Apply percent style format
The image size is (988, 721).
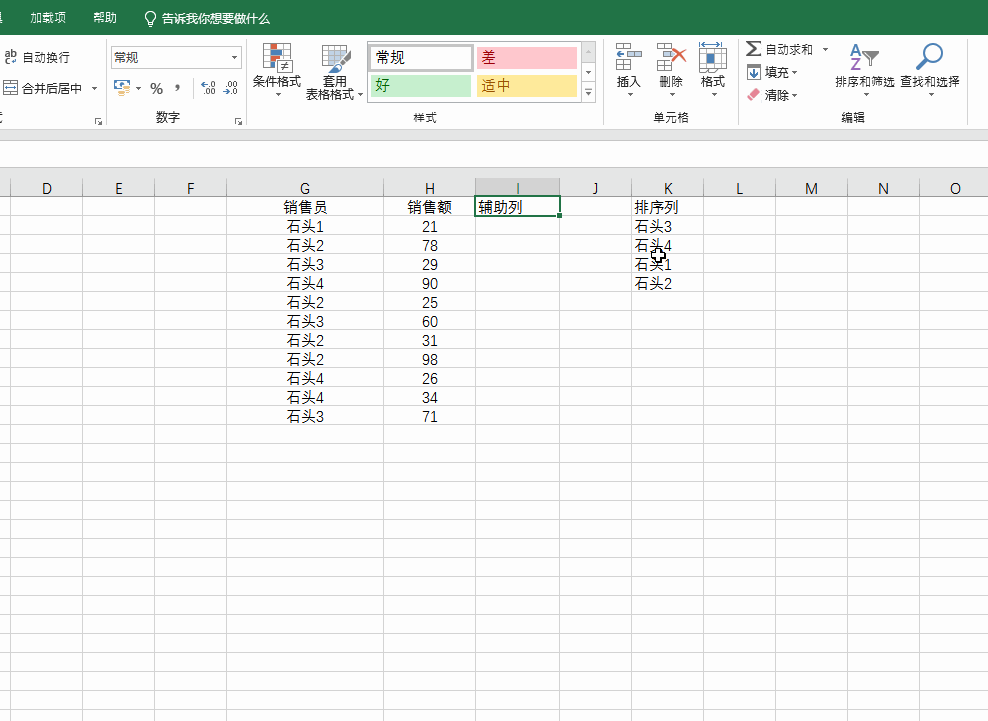156,88
